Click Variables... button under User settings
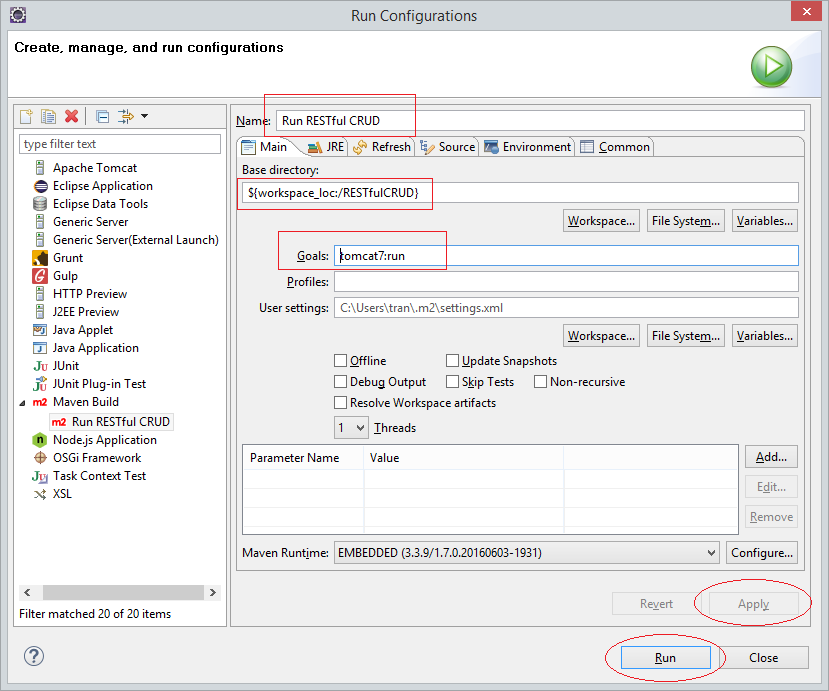 (x=764, y=336)
